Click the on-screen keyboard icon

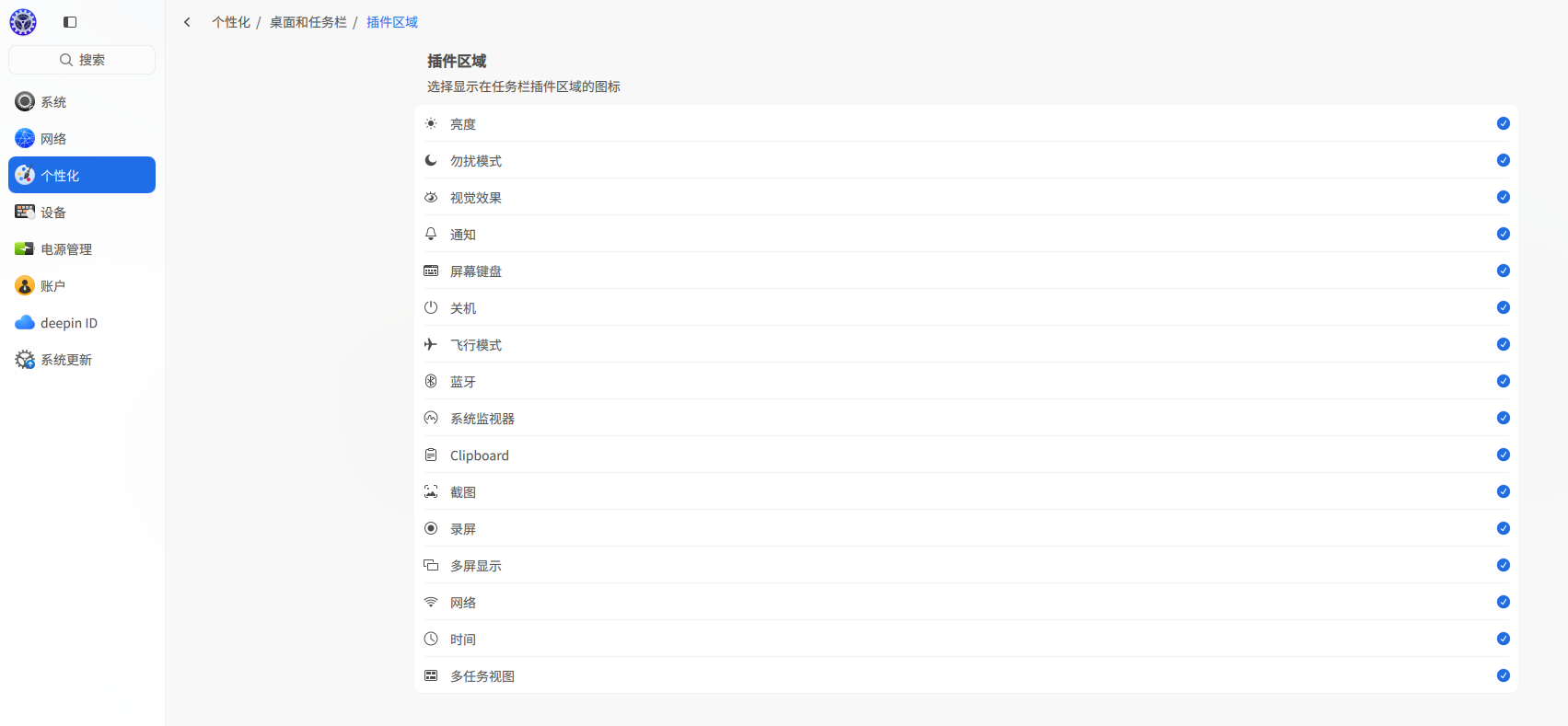click(431, 271)
